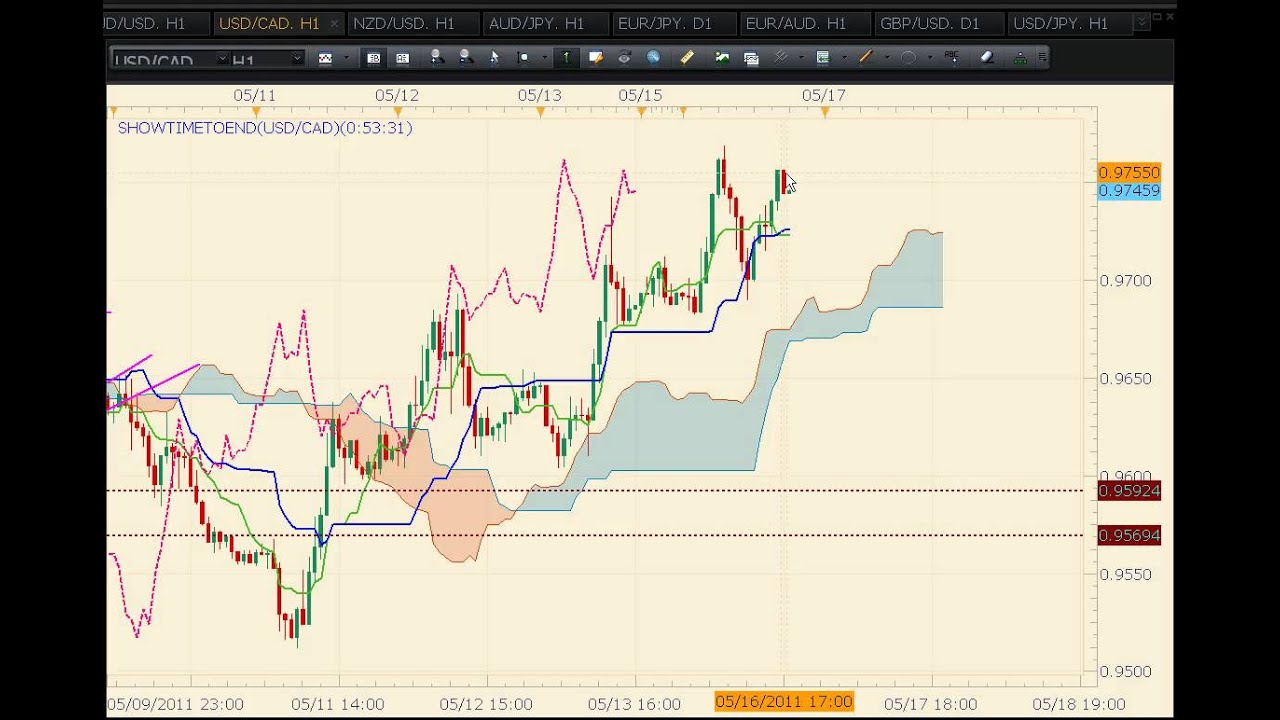Screen dimensions: 1280x720
Task: Select the ABC text label tool
Action: [951, 57]
